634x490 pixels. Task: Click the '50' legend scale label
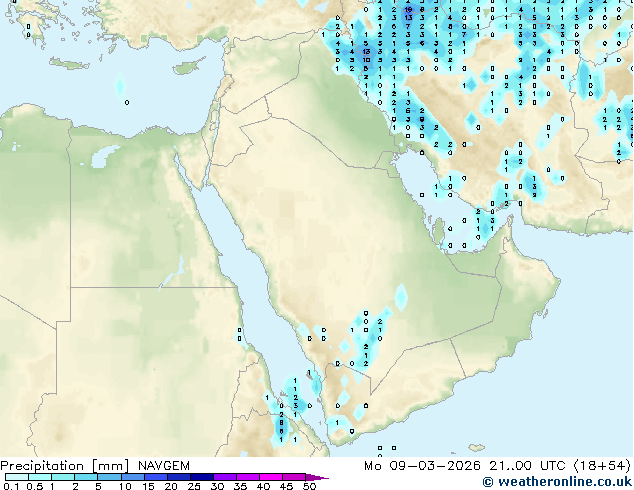tap(309, 486)
